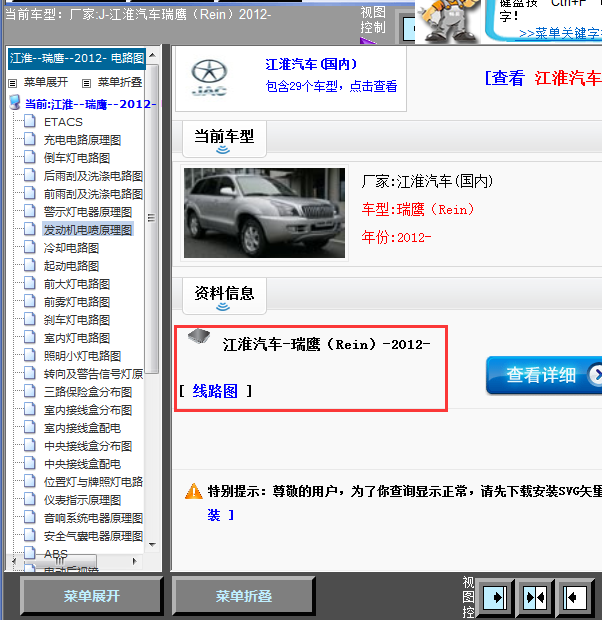Click bottom view control left-arrow icon
The height and width of the screenshot is (620, 602).
click(575, 597)
